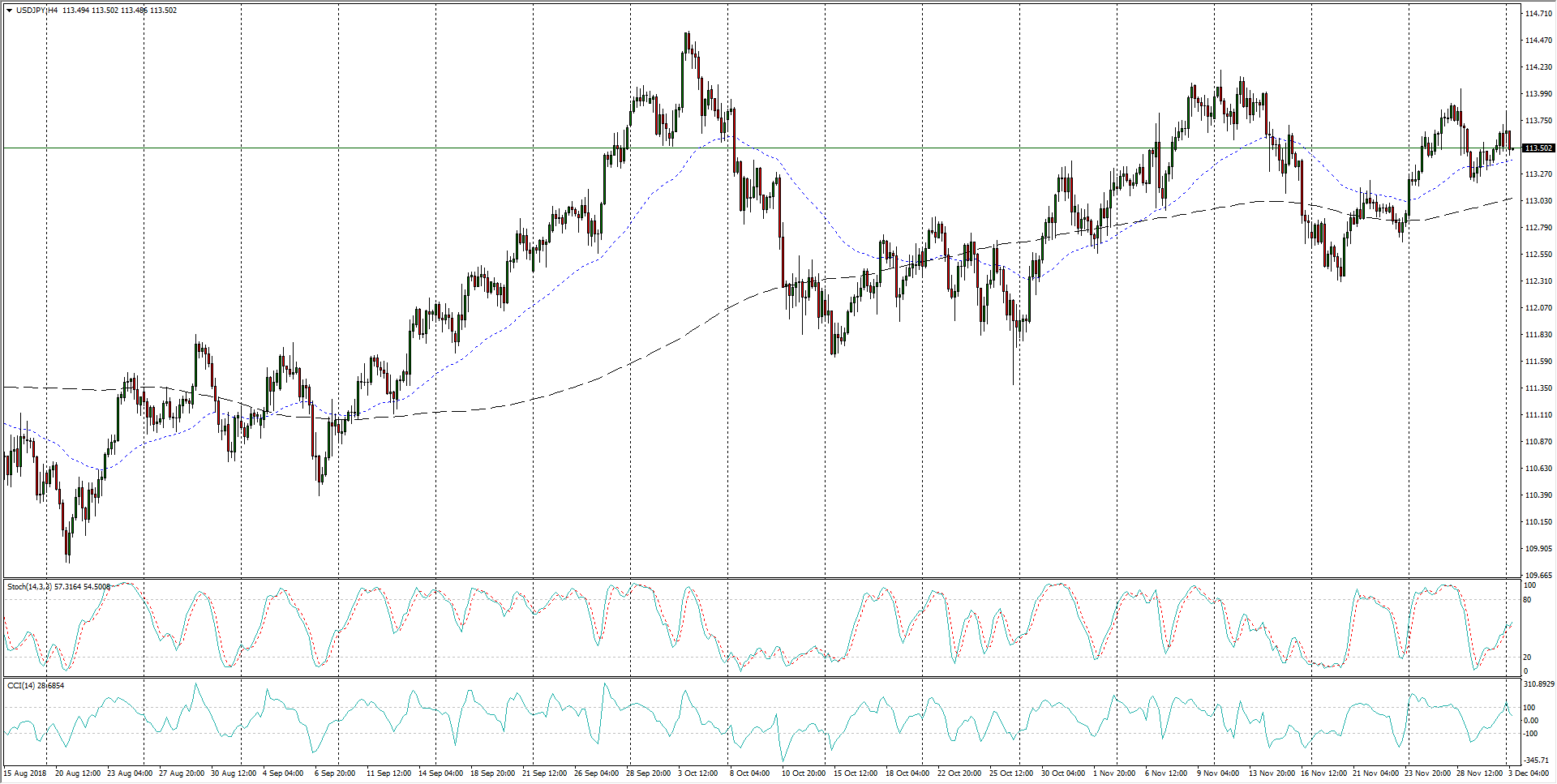Click the 30 Oct 04:00 time label
The height and width of the screenshot is (784, 1557).
click(1063, 773)
